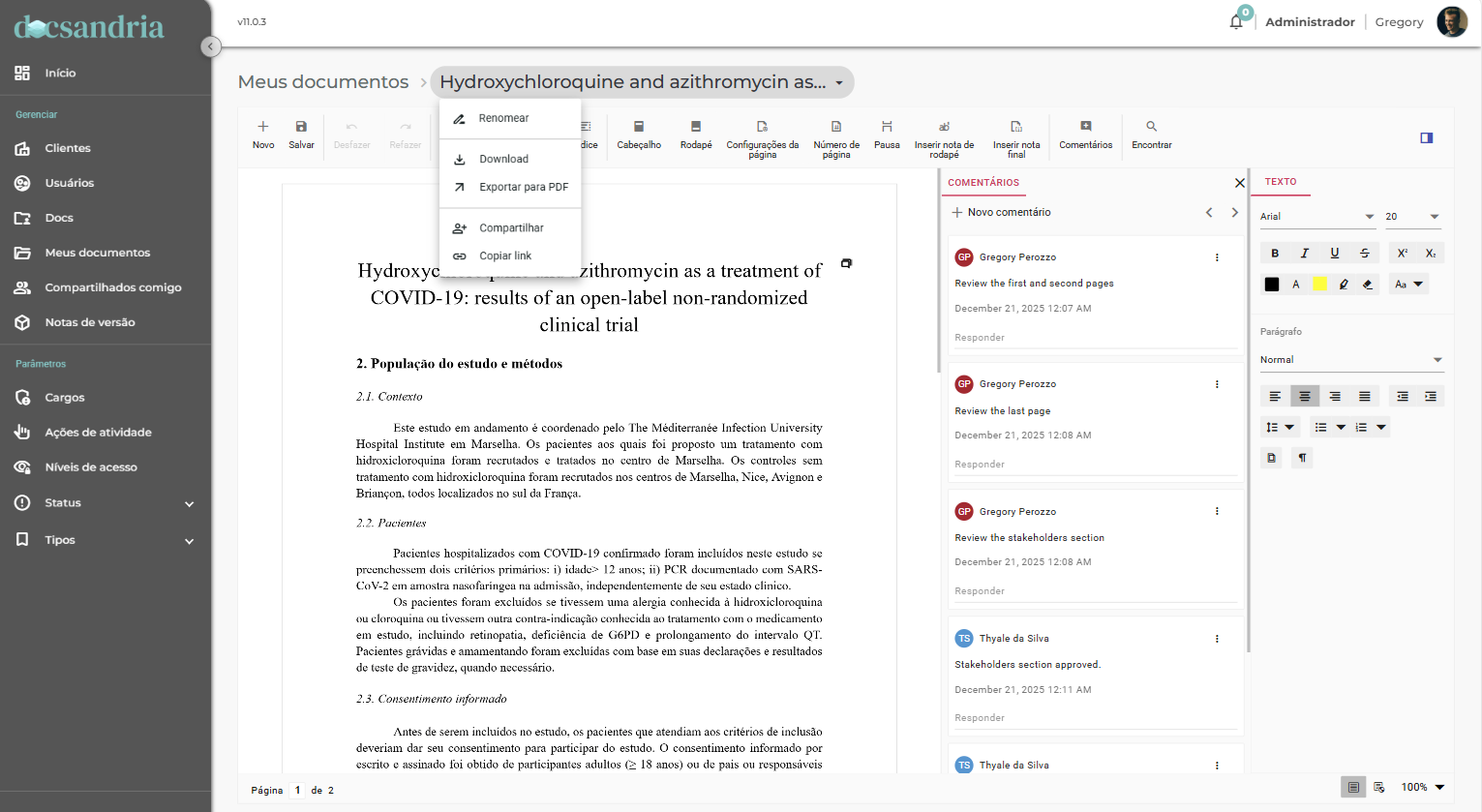Select the clear formatting eraser icon
Image resolution: width=1482 pixels, height=812 pixels.
1367,285
